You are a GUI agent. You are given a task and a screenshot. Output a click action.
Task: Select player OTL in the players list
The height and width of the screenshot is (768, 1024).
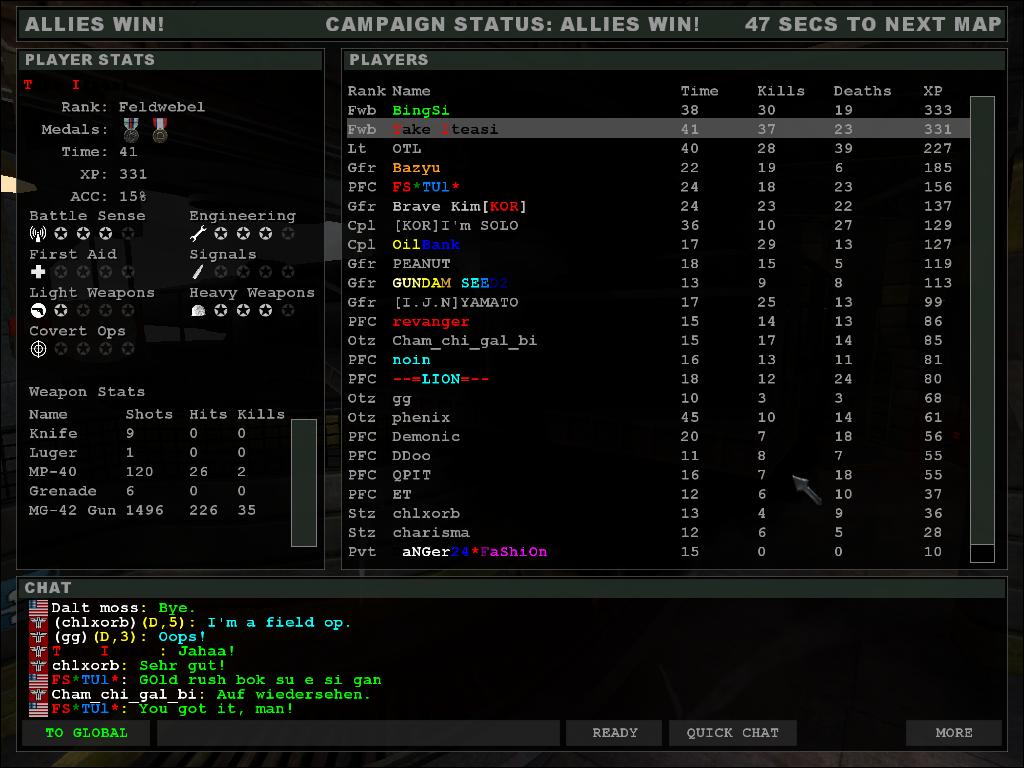406,148
